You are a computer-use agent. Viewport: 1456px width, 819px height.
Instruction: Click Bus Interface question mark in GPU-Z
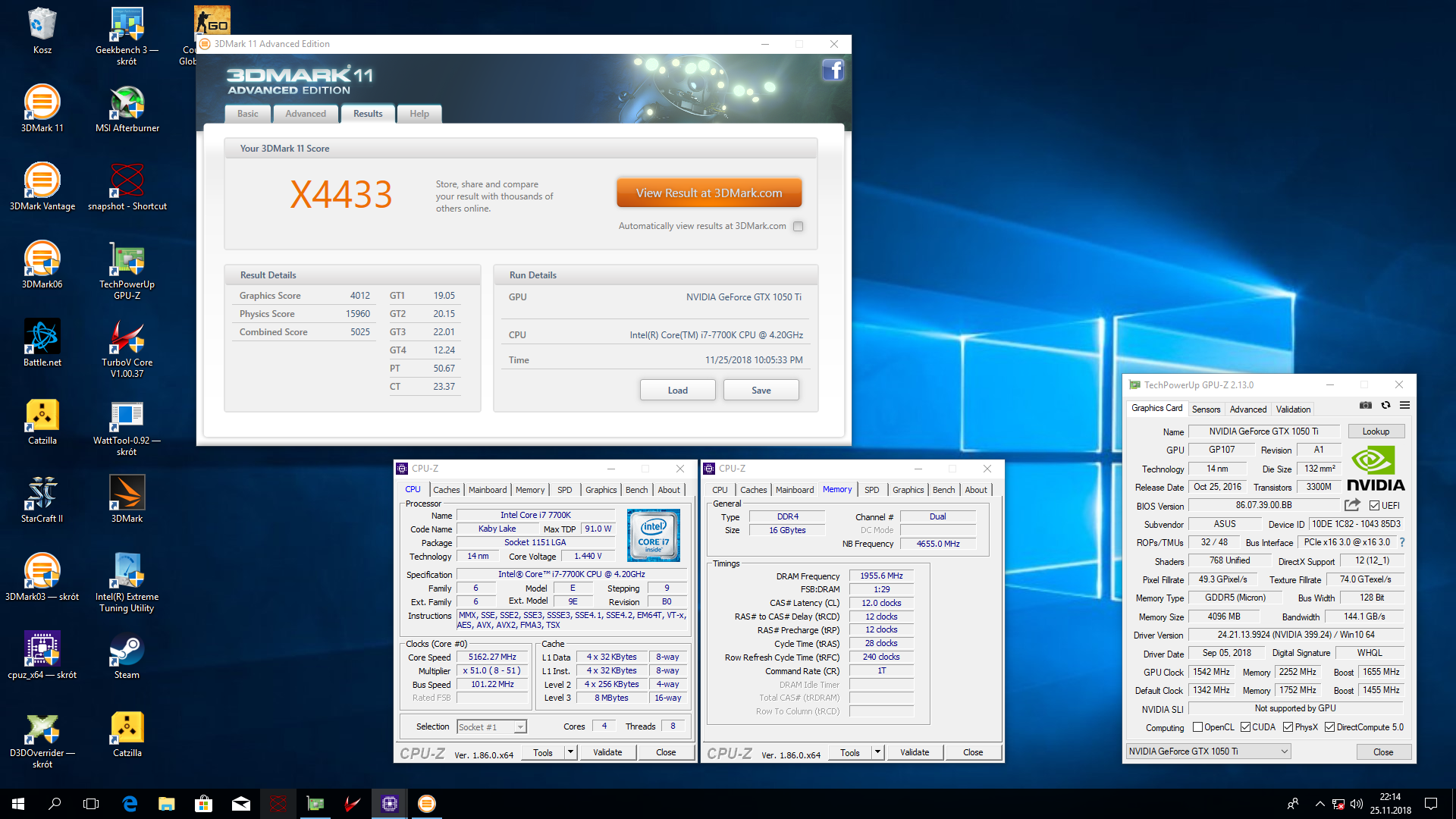tap(1402, 542)
